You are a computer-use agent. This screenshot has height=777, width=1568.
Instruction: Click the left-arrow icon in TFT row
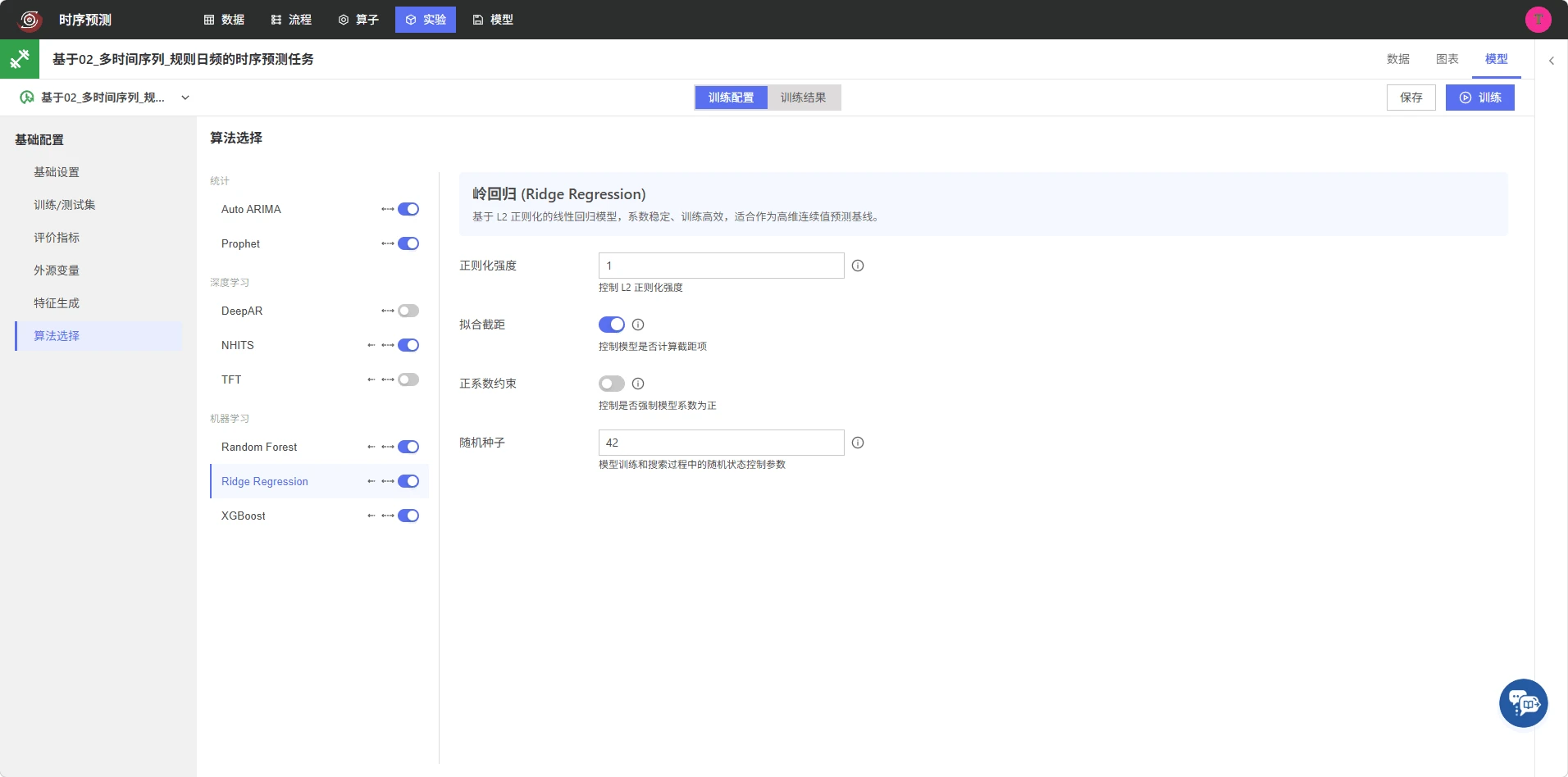(x=371, y=379)
